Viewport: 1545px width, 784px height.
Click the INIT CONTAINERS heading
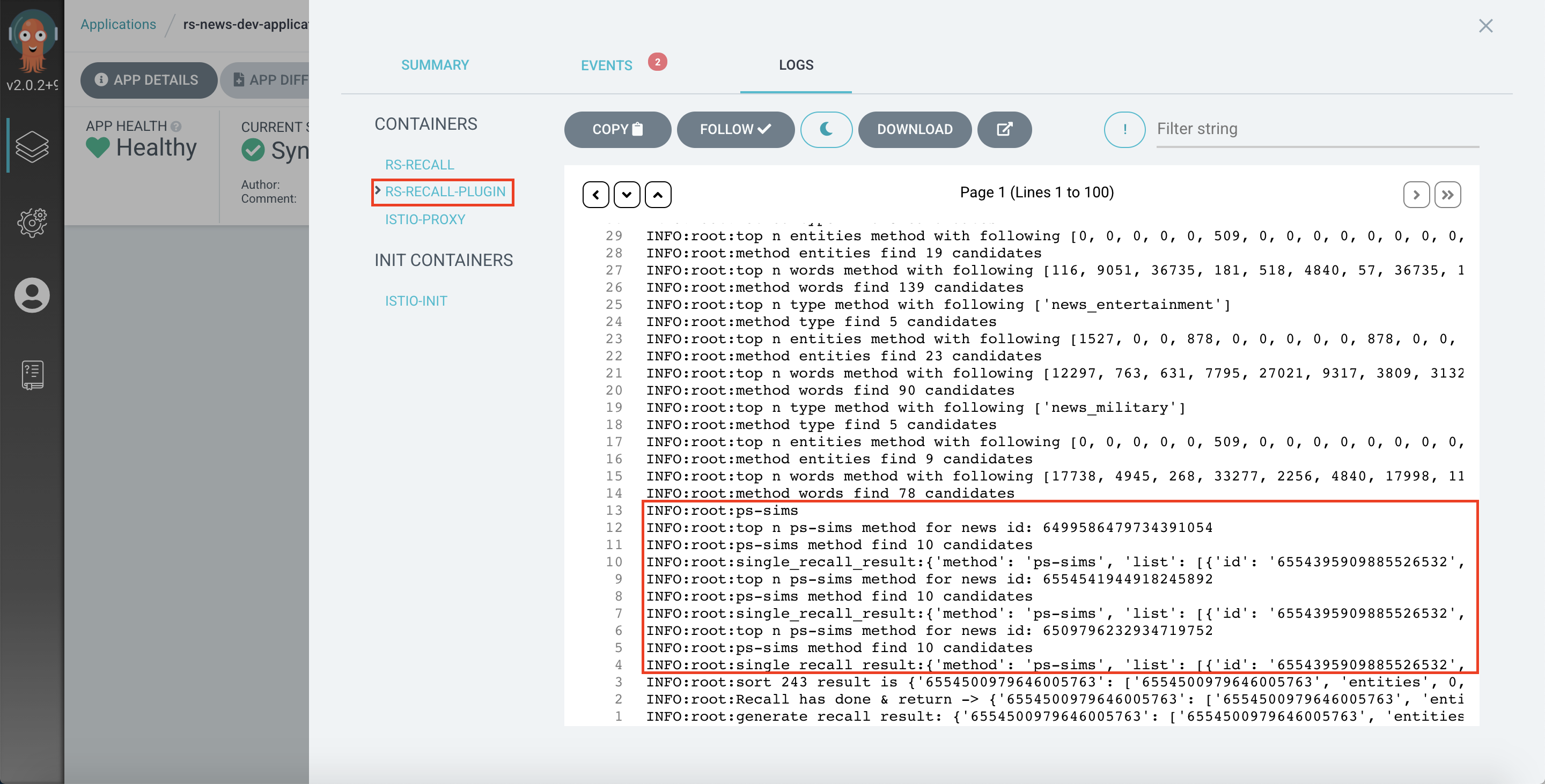click(443, 260)
